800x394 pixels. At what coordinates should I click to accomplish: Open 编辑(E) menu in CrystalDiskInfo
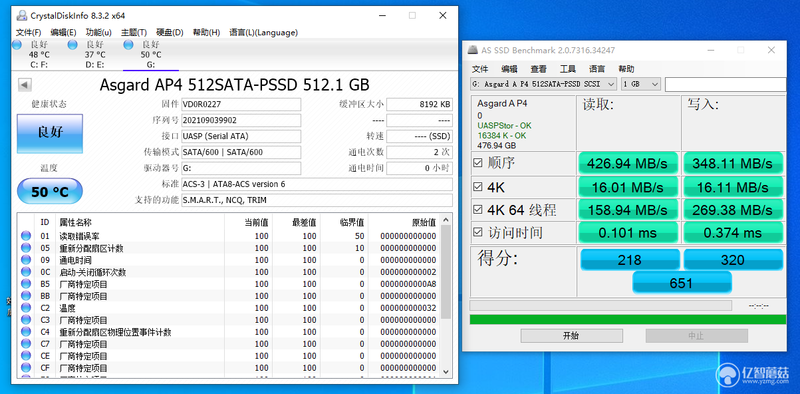tap(63, 32)
